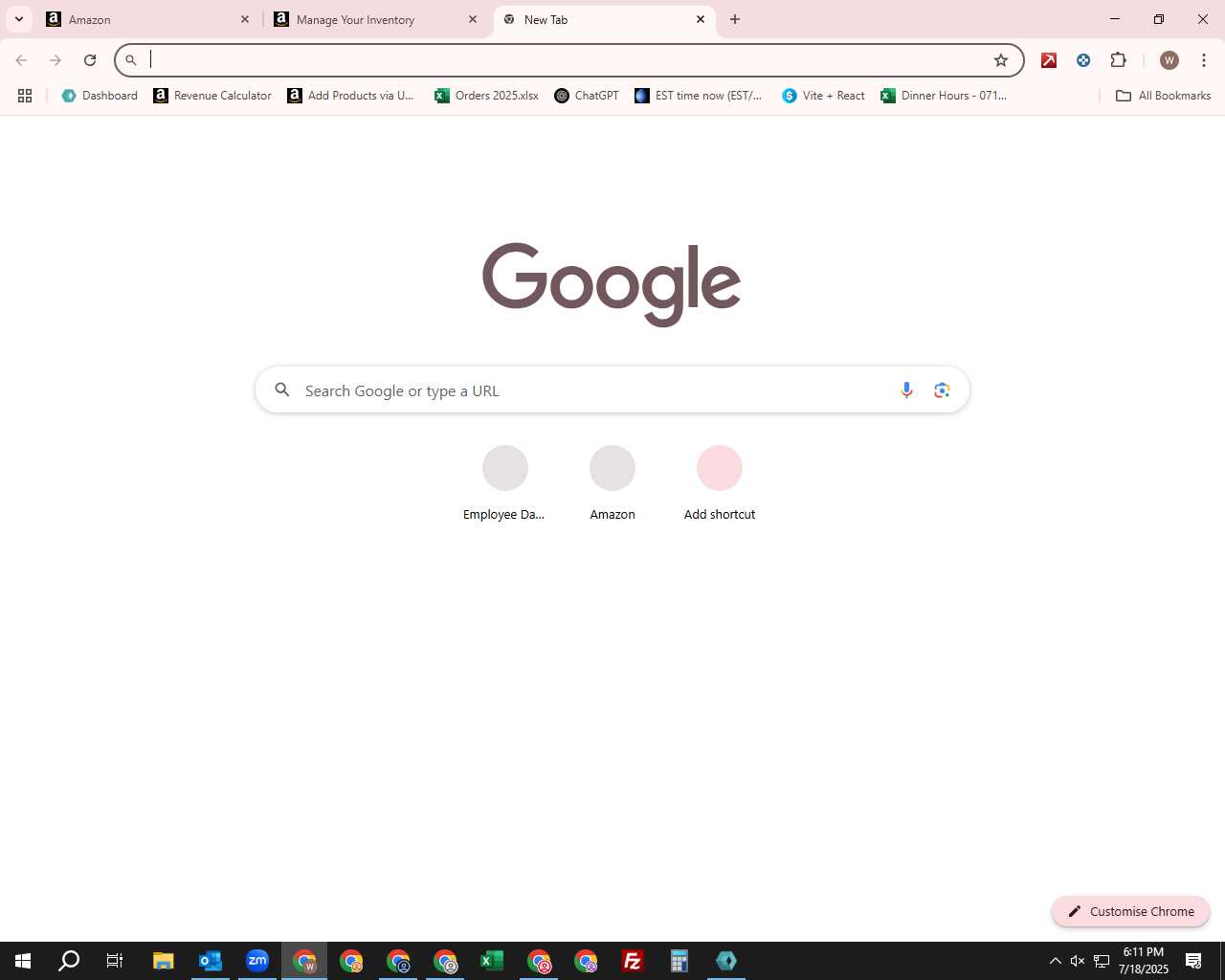Switch to the Amazon tab

click(148, 19)
